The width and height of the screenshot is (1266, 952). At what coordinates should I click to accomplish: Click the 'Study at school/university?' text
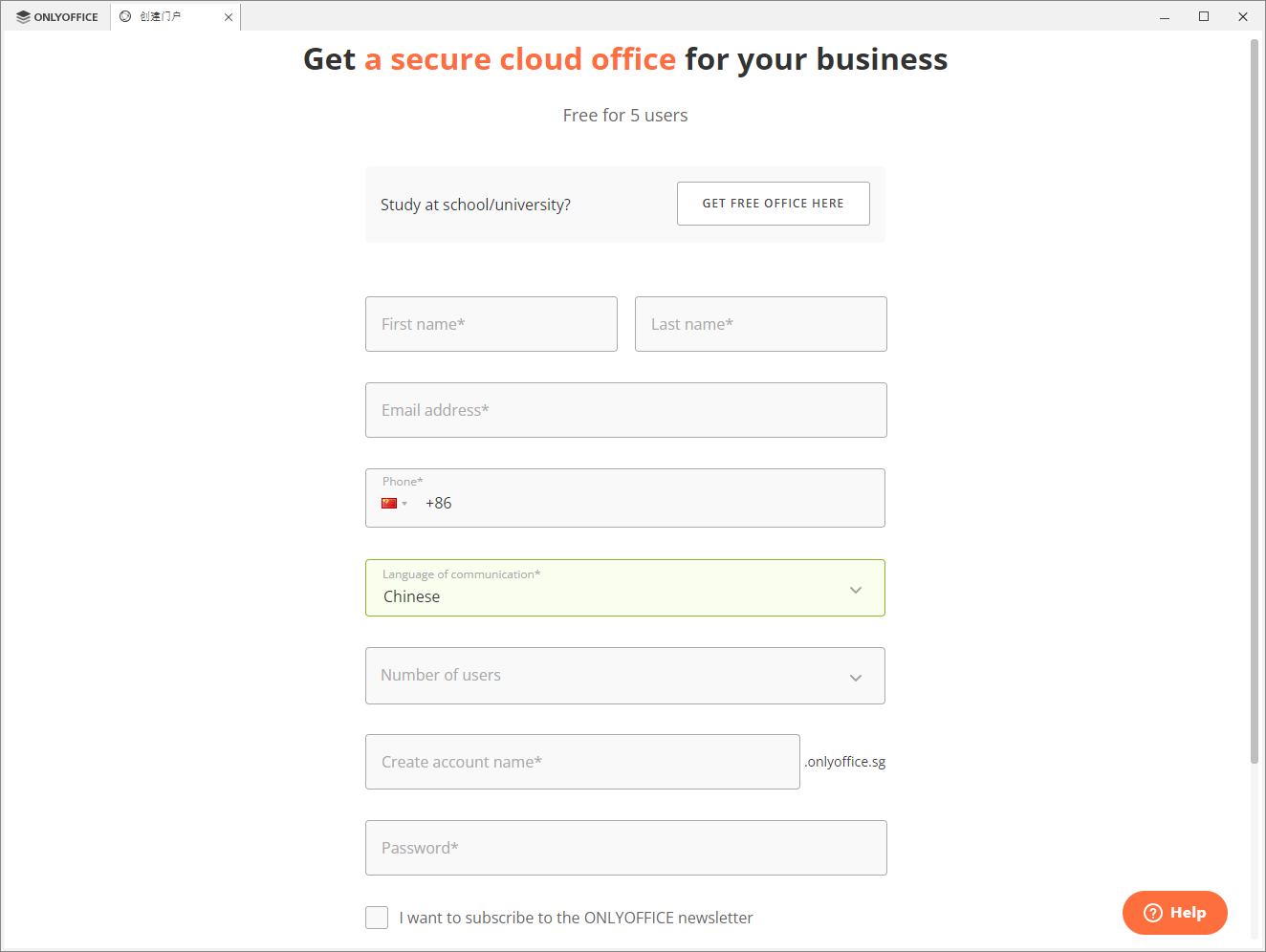pyautogui.click(x=475, y=205)
